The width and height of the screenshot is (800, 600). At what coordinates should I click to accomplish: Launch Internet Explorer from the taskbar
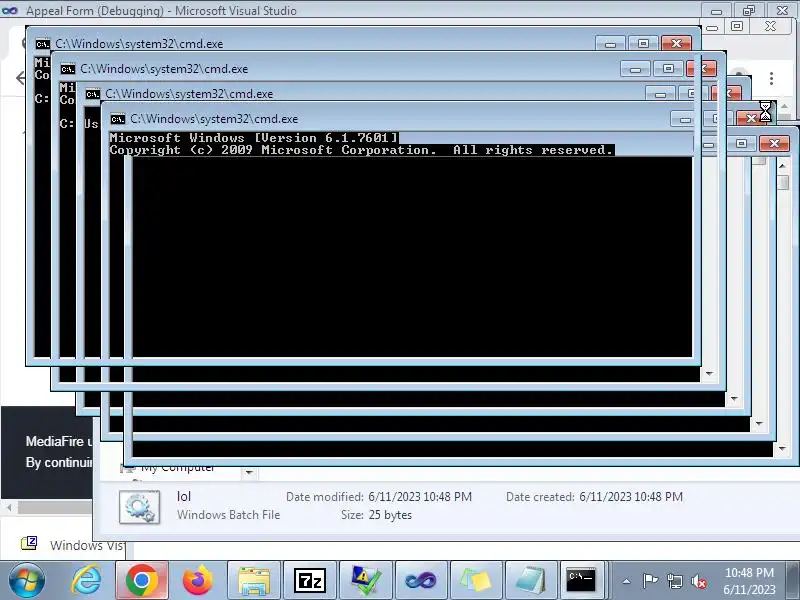(x=86, y=581)
